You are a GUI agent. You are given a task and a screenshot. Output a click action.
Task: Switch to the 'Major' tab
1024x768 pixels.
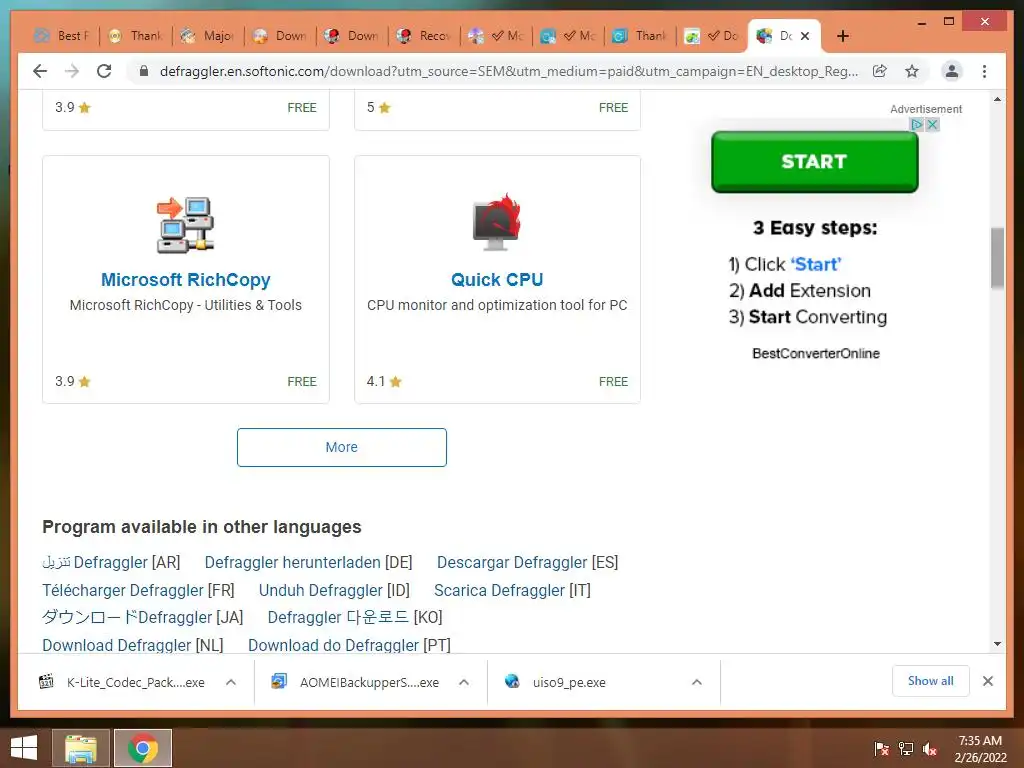click(x=208, y=36)
